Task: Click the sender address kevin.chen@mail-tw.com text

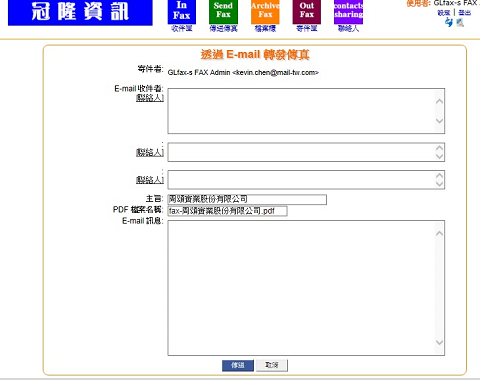Action: (277, 72)
